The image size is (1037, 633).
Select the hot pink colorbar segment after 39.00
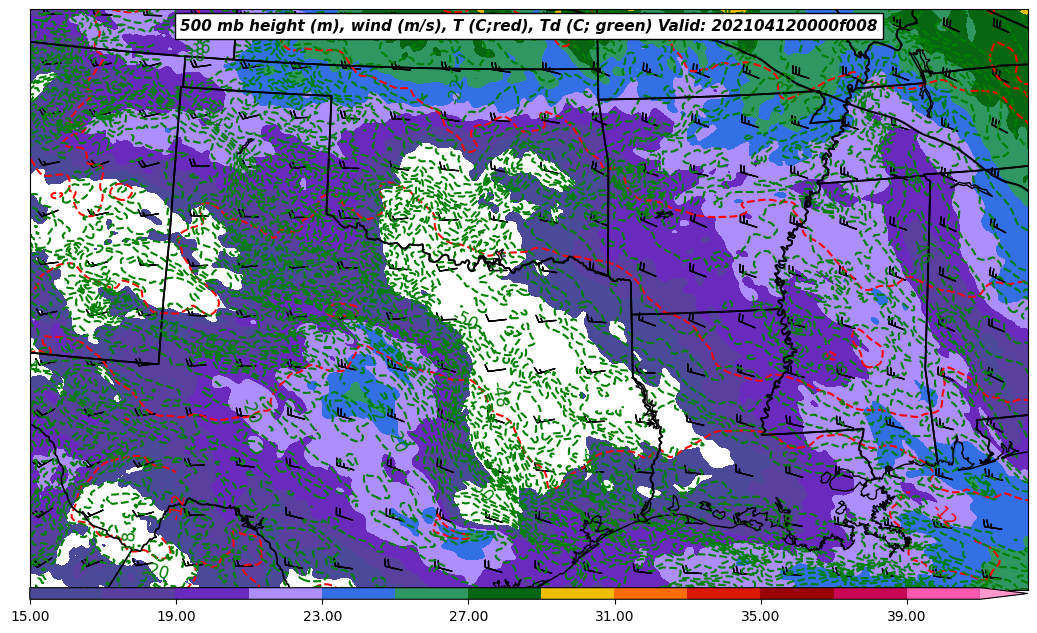[942, 594]
